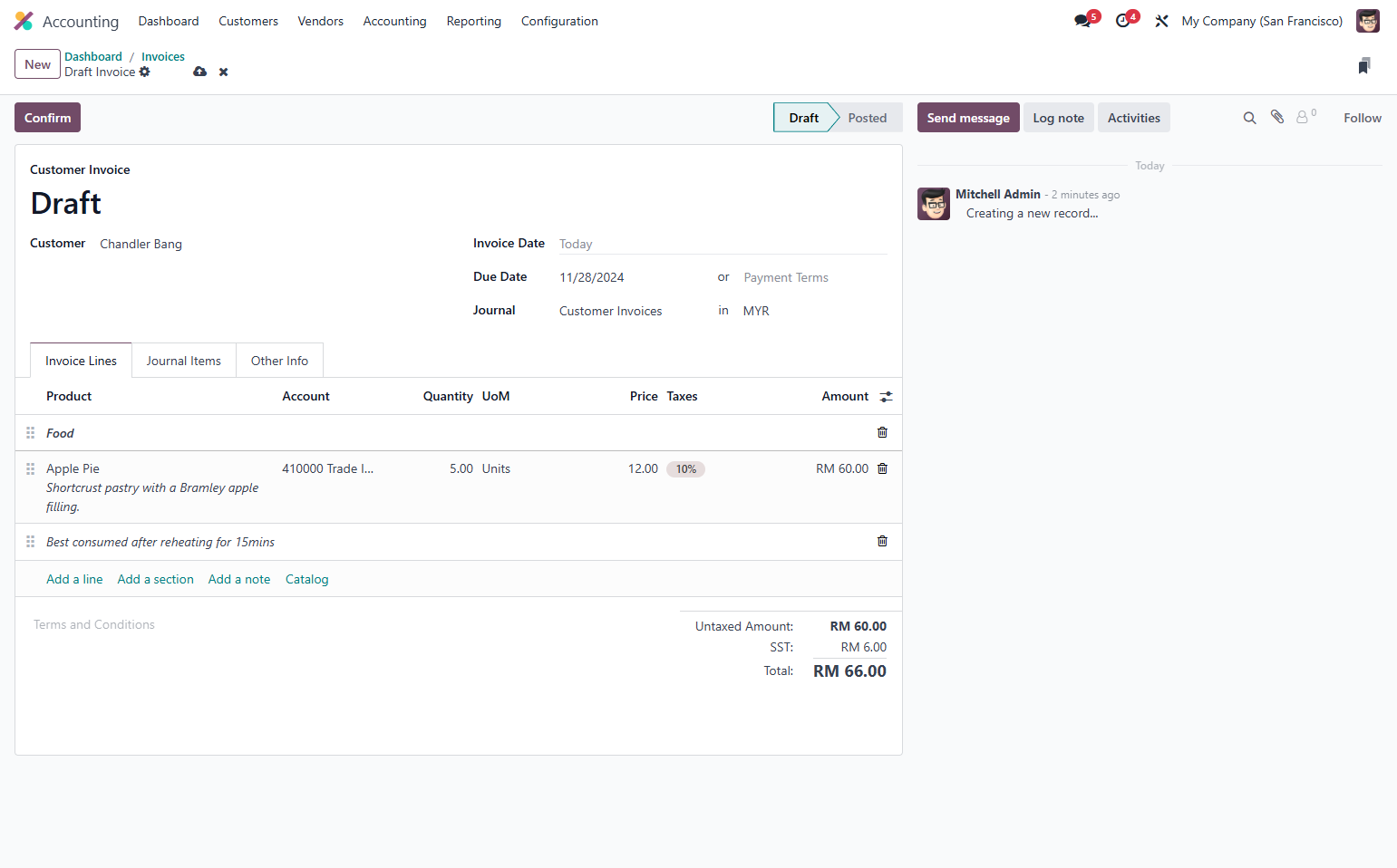Open the Vendors menu
The height and width of the screenshot is (868, 1397).
(x=321, y=21)
